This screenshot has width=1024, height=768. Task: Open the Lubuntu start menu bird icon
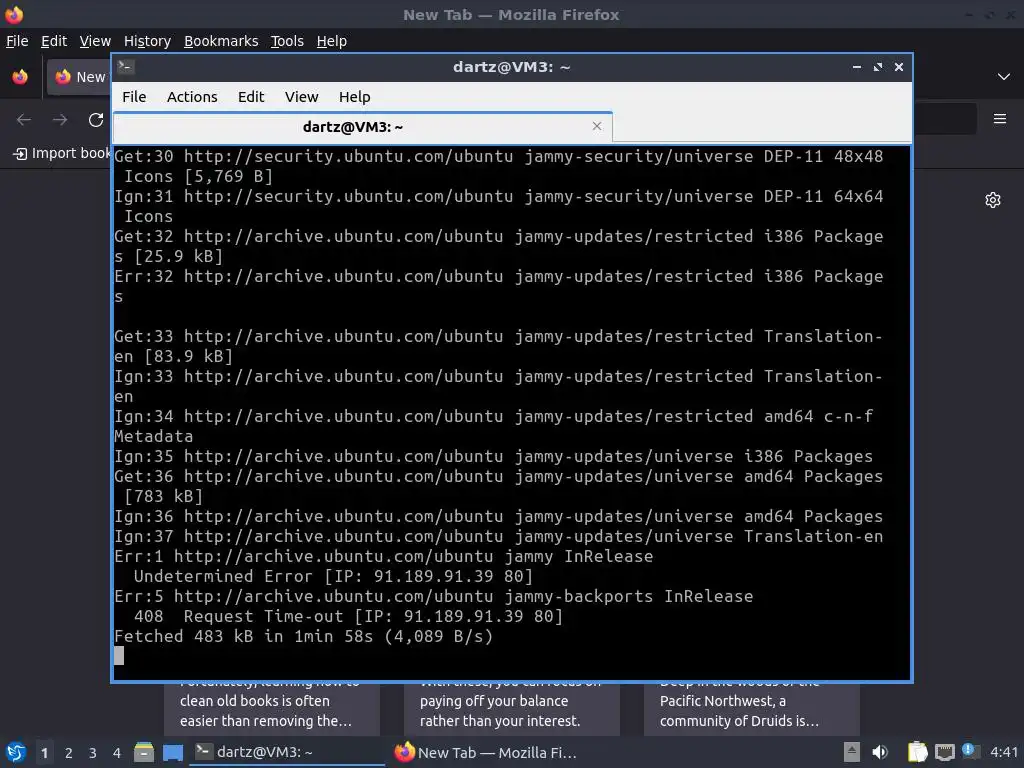pyautogui.click(x=16, y=752)
